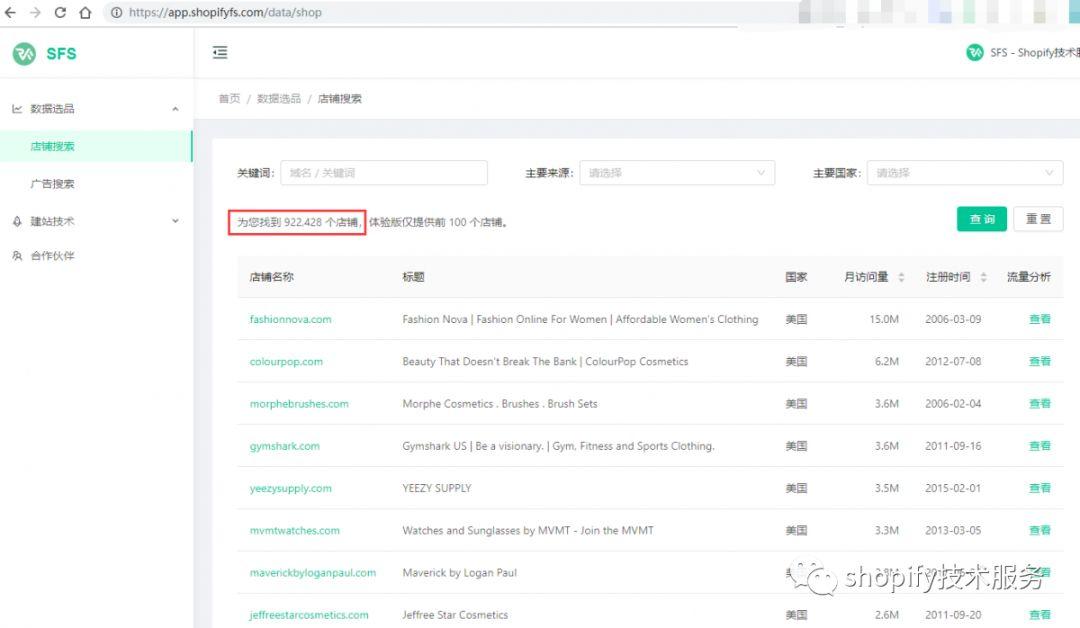Click the green 查询 button

(x=982, y=219)
